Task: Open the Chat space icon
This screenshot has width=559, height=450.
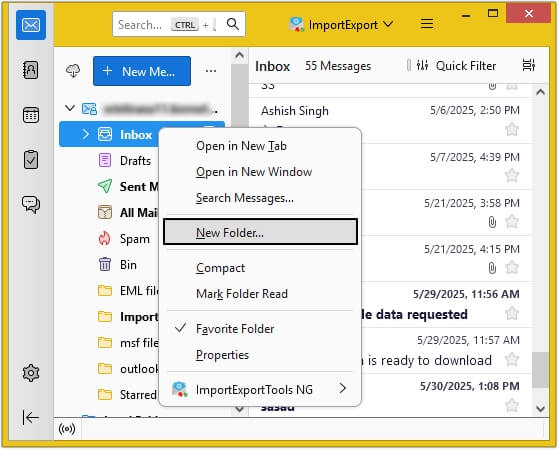Action: point(31,204)
